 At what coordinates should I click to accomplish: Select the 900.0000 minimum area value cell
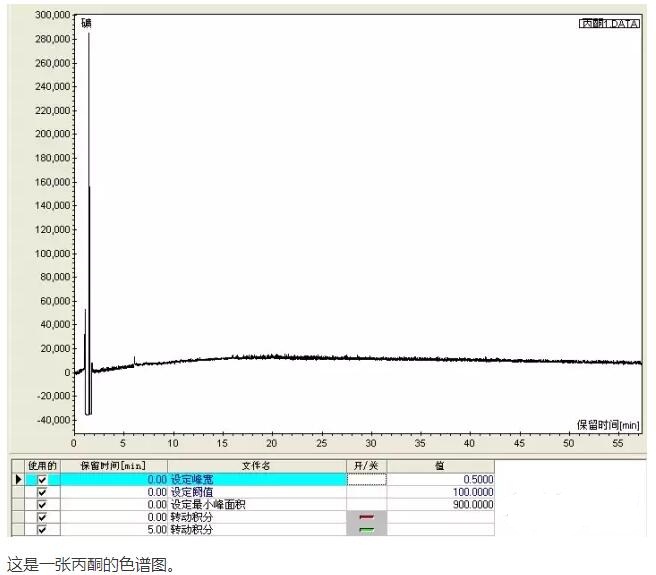(x=440, y=505)
